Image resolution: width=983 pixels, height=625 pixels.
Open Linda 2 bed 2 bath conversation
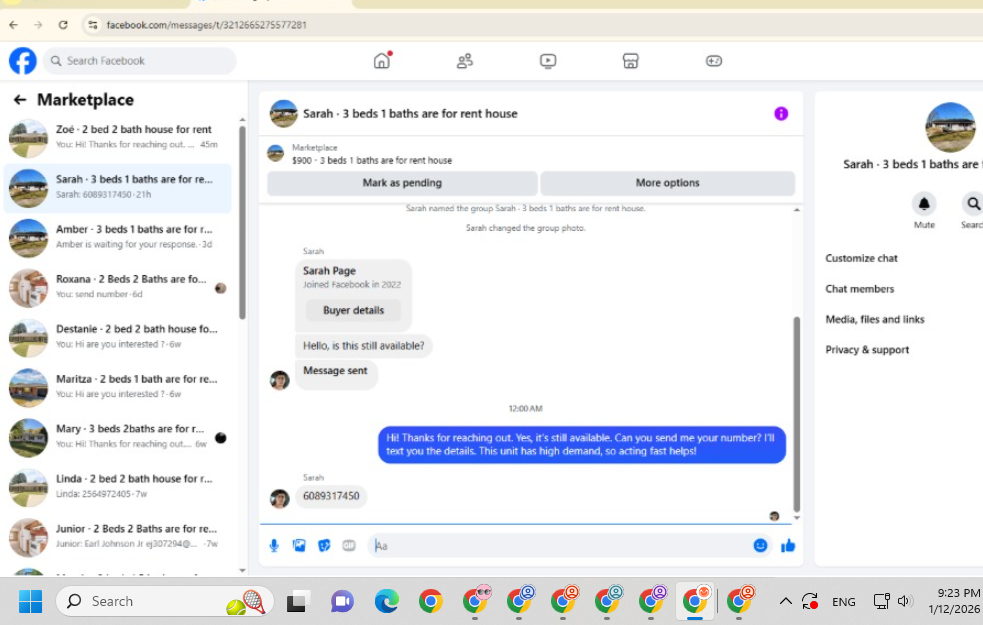[x=118, y=487]
